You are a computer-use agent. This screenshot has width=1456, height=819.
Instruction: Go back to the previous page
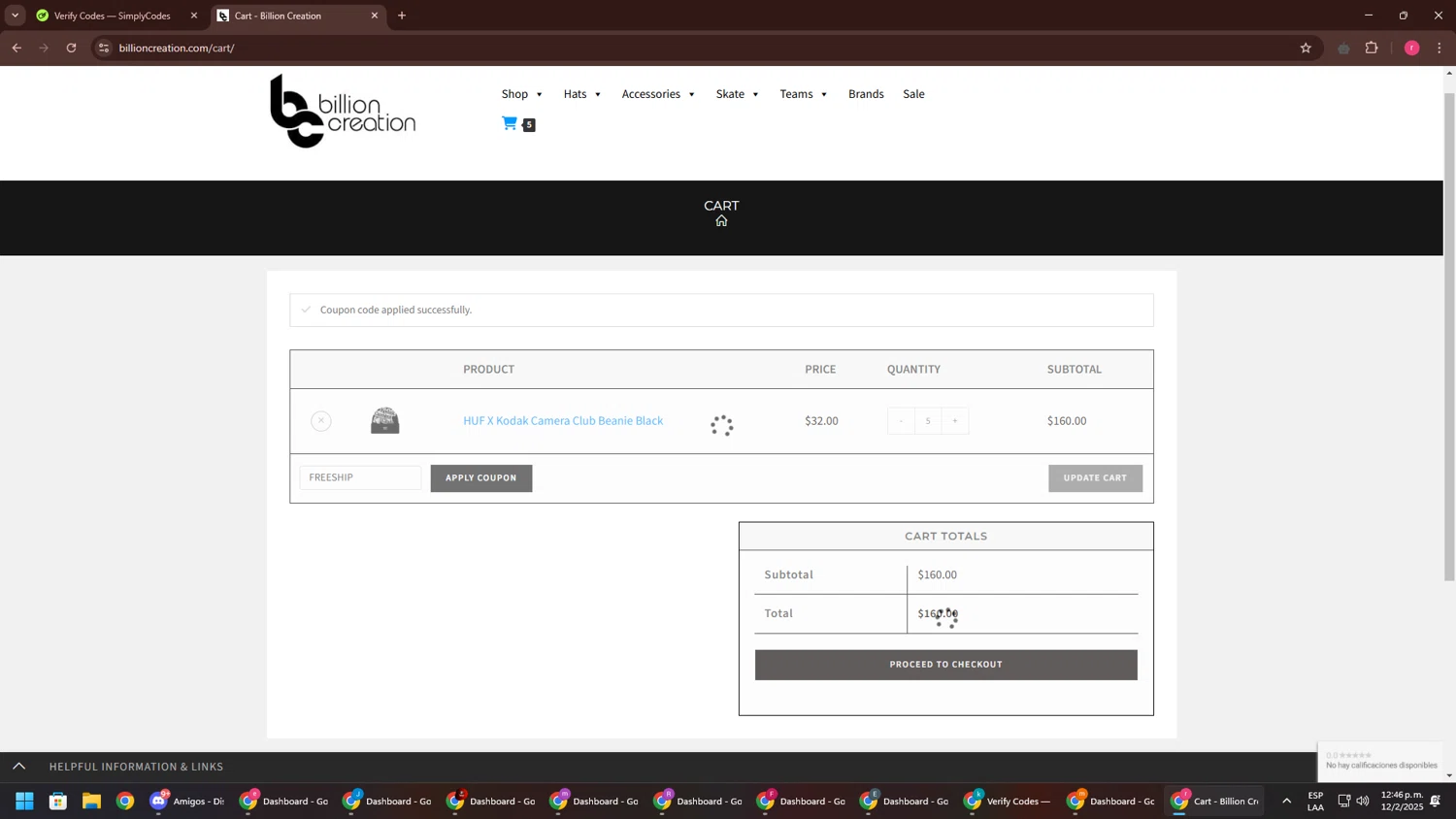(x=17, y=48)
